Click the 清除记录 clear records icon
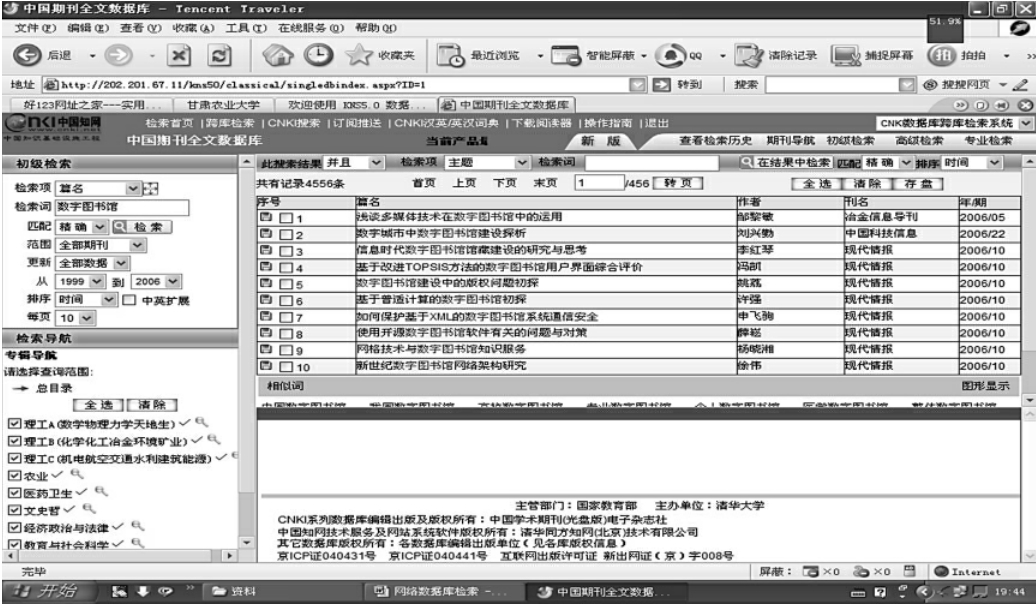 pos(749,56)
